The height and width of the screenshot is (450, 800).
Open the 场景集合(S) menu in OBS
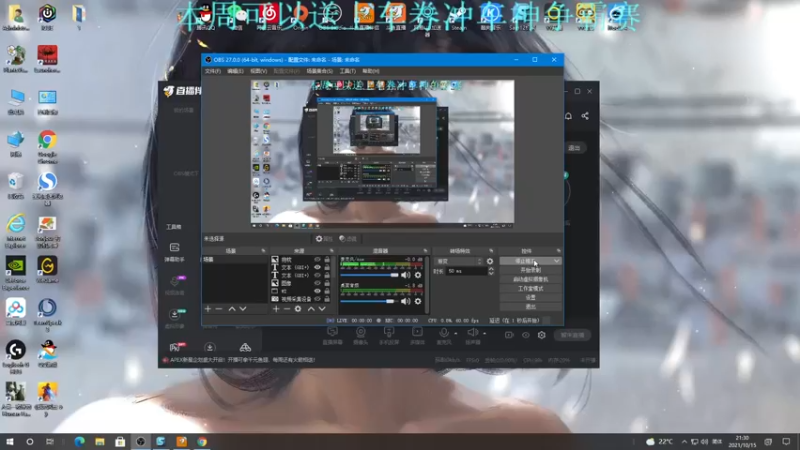(x=320, y=71)
